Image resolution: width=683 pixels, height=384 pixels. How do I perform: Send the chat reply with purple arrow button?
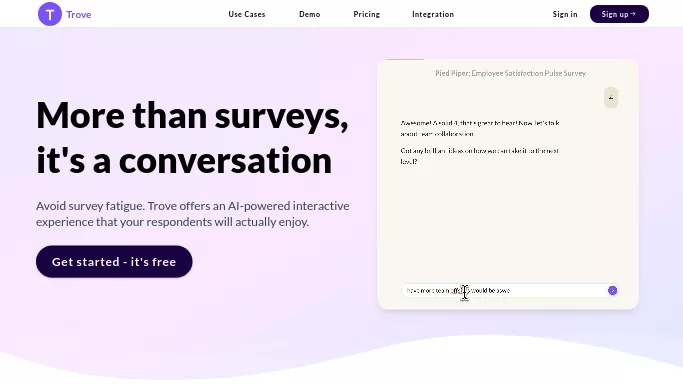612,290
